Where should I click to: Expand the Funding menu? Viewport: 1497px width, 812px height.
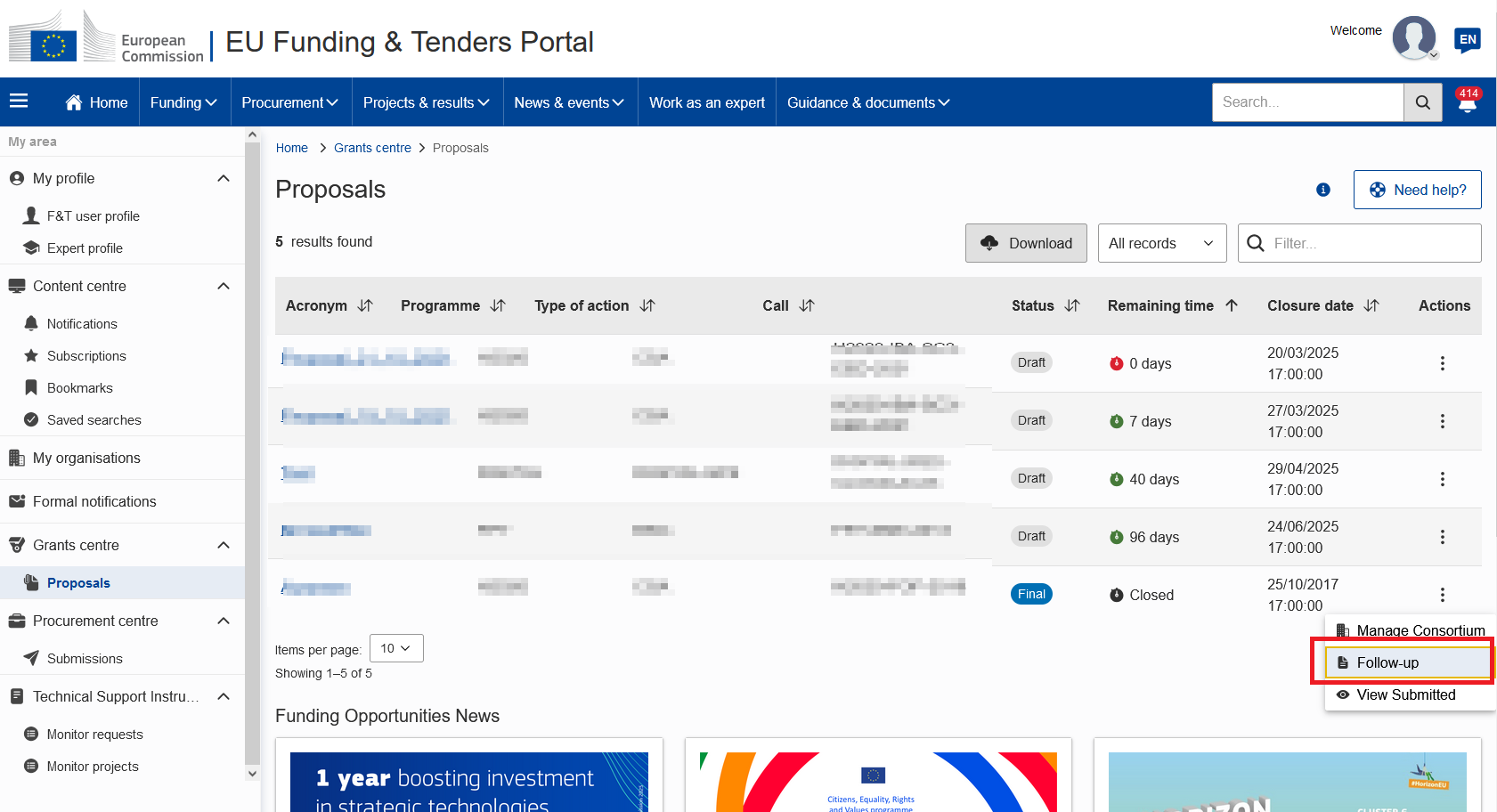click(x=184, y=102)
